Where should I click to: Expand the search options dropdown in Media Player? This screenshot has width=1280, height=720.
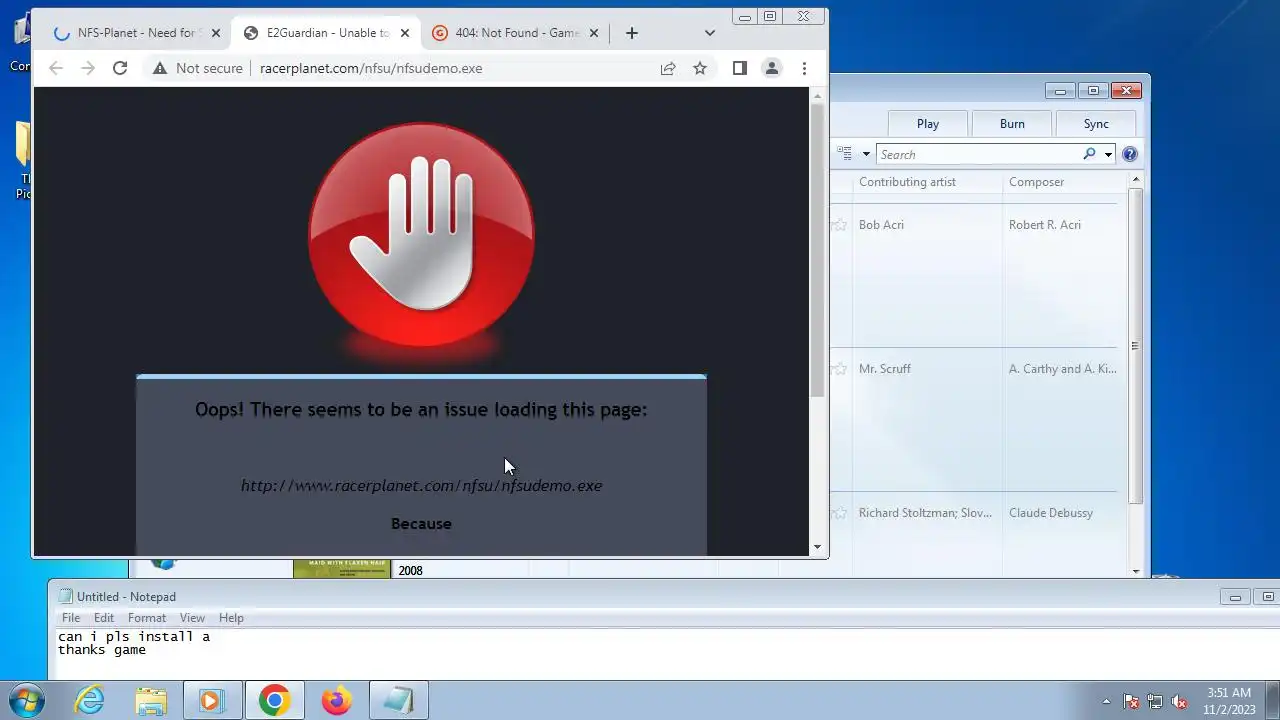coord(1108,154)
